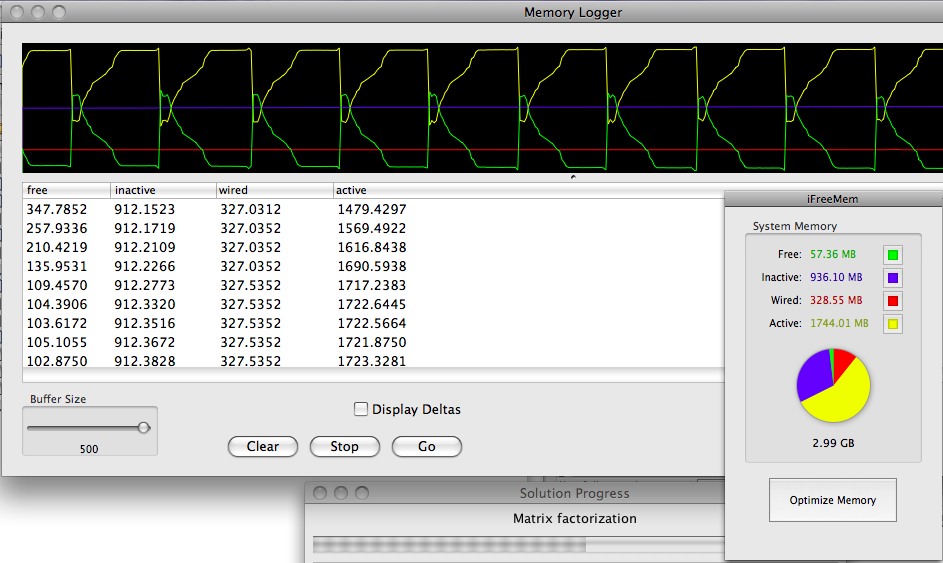Click the yellow Active memory color swatch
The width and height of the screenshot is (943, 563).
[x=892, y=324]
